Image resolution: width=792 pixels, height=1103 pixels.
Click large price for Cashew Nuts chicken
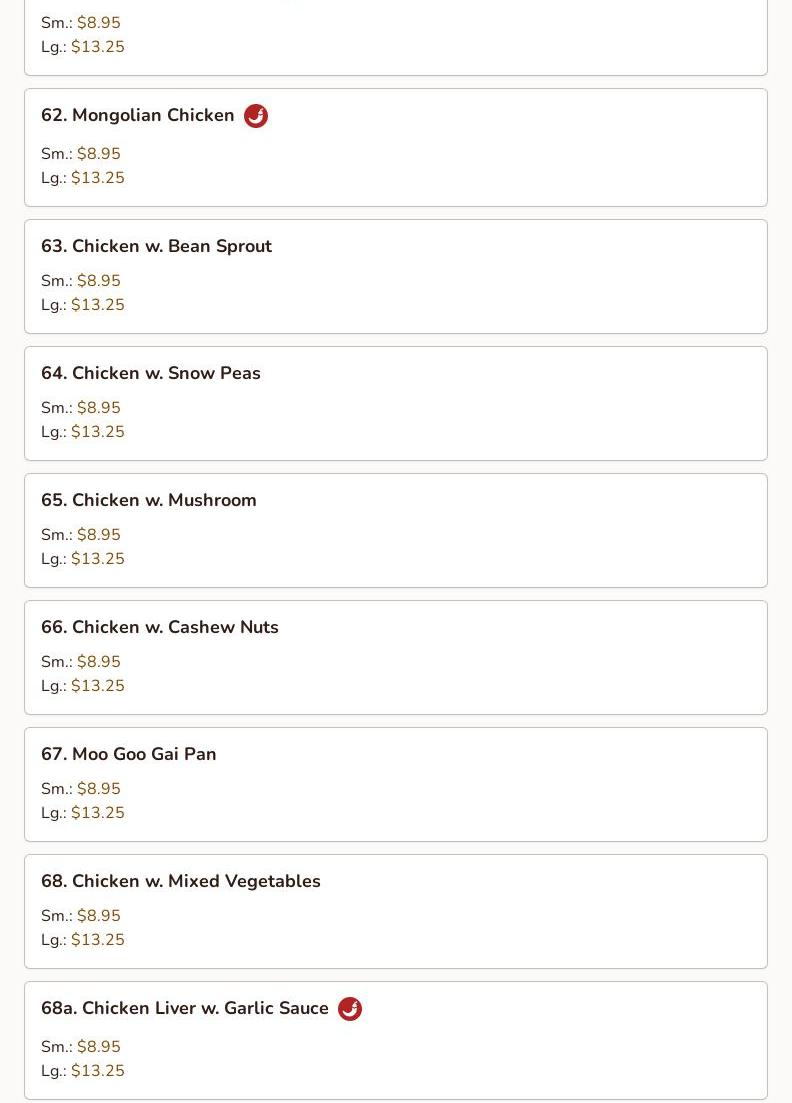pyautogui.click(x=97, y=686)
